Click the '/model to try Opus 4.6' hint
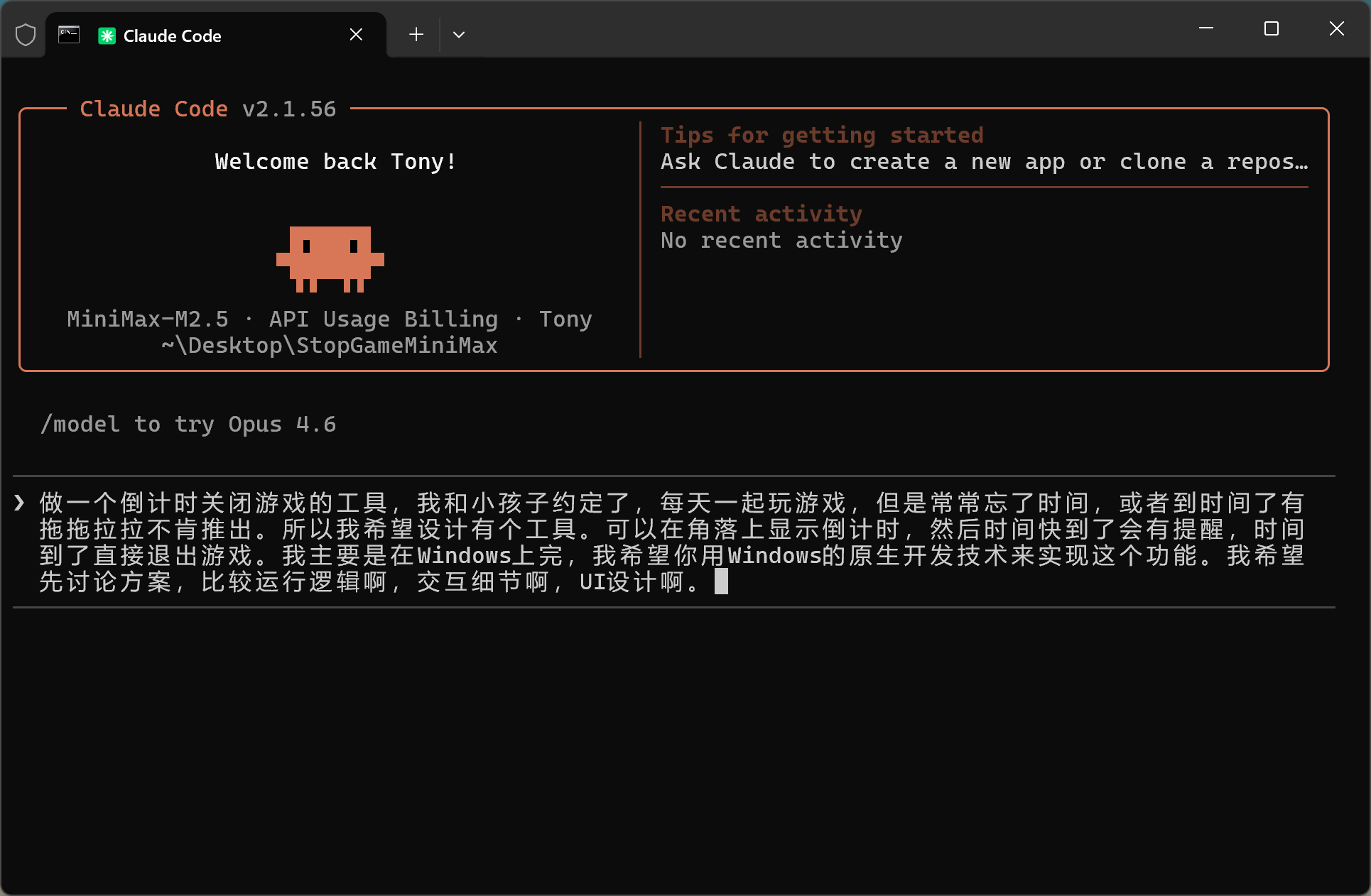This screenshot has width=1371, height=896. [x=188, y=425]
